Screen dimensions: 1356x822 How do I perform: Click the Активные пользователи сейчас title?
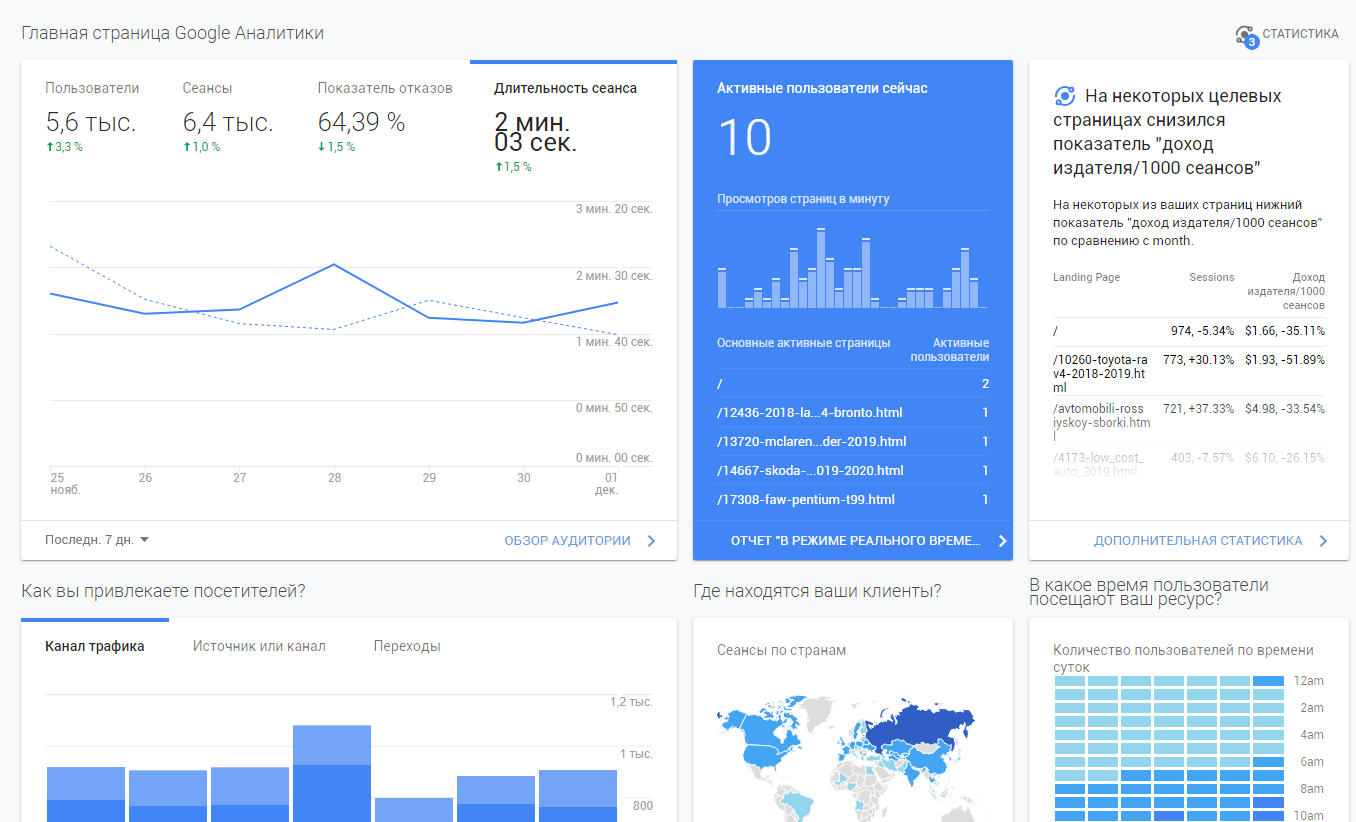tap(822, 88)
